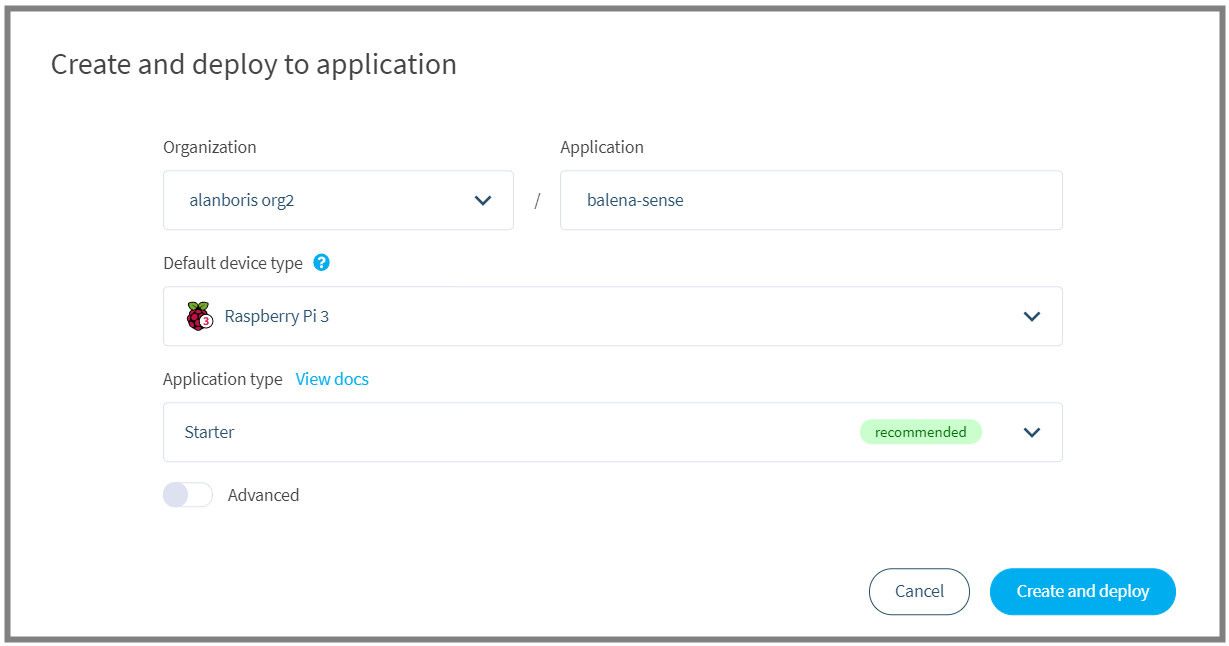Cancel the application creation dialog
Image resolution: width=1229 pixels, height=646 pixels.
click(x=919, y=591)
